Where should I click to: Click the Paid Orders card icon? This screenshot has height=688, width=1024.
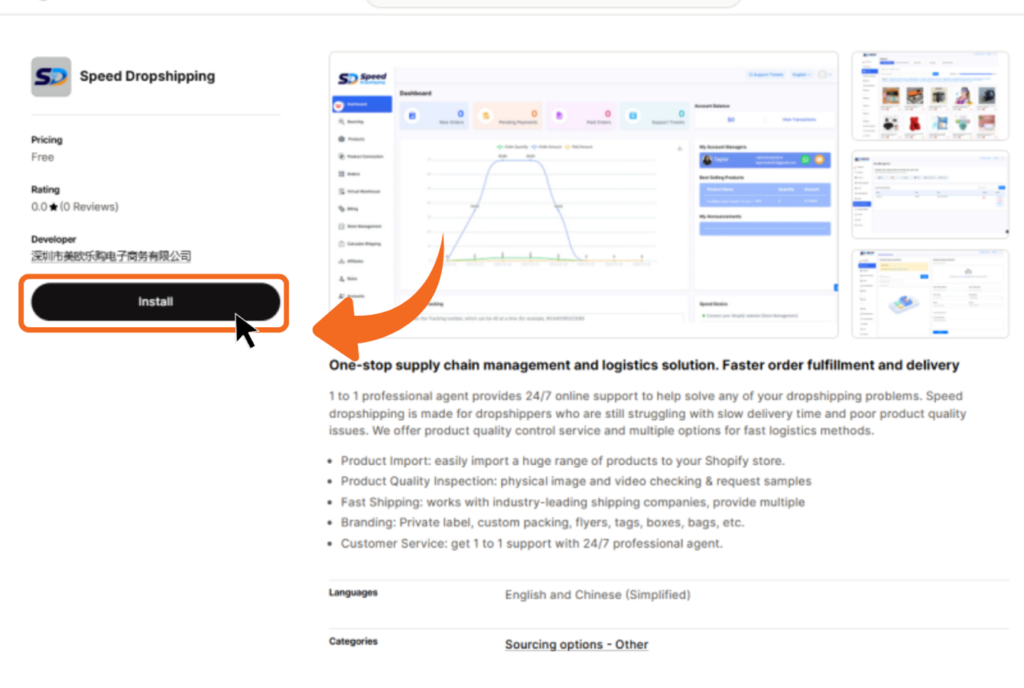pyautogui.click(x=559, y=117)
